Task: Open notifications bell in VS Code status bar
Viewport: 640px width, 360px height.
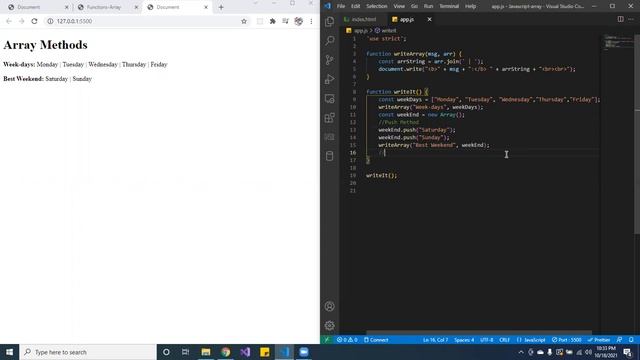Action: click(631, 340)
